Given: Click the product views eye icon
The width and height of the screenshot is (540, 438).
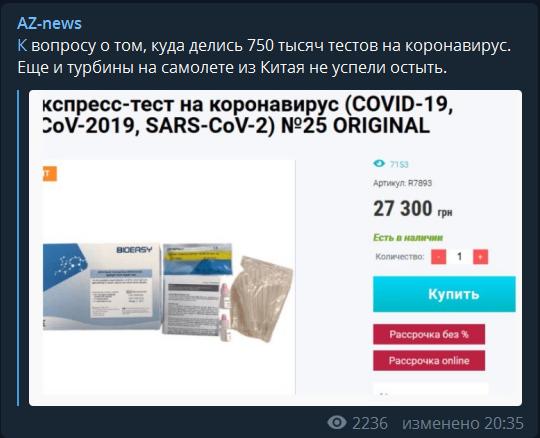Looking at the screenshot, I should pos(379,164).
